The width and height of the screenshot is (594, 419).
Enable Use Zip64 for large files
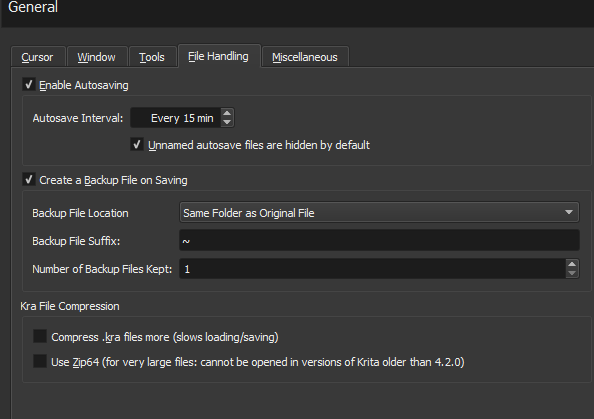click(x=40, y=361)
